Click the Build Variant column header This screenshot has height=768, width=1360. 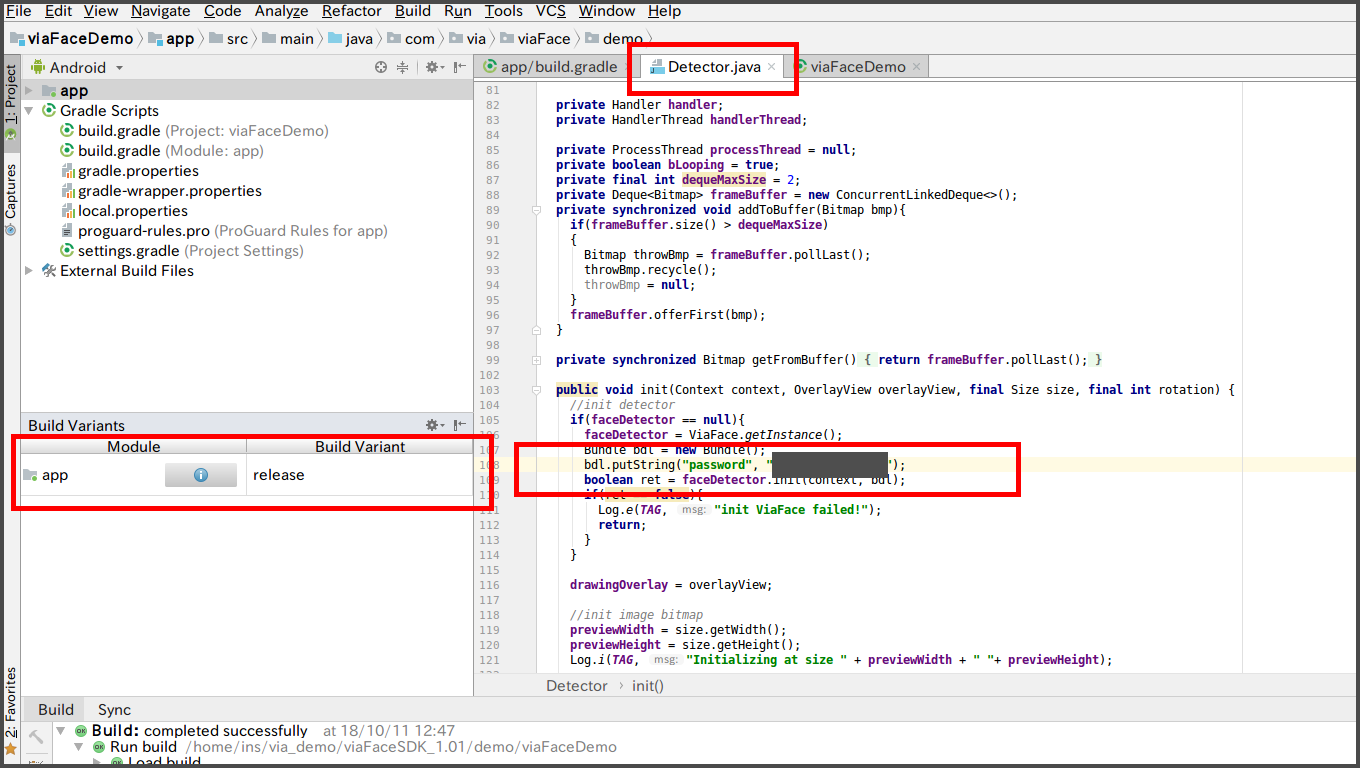360,447
